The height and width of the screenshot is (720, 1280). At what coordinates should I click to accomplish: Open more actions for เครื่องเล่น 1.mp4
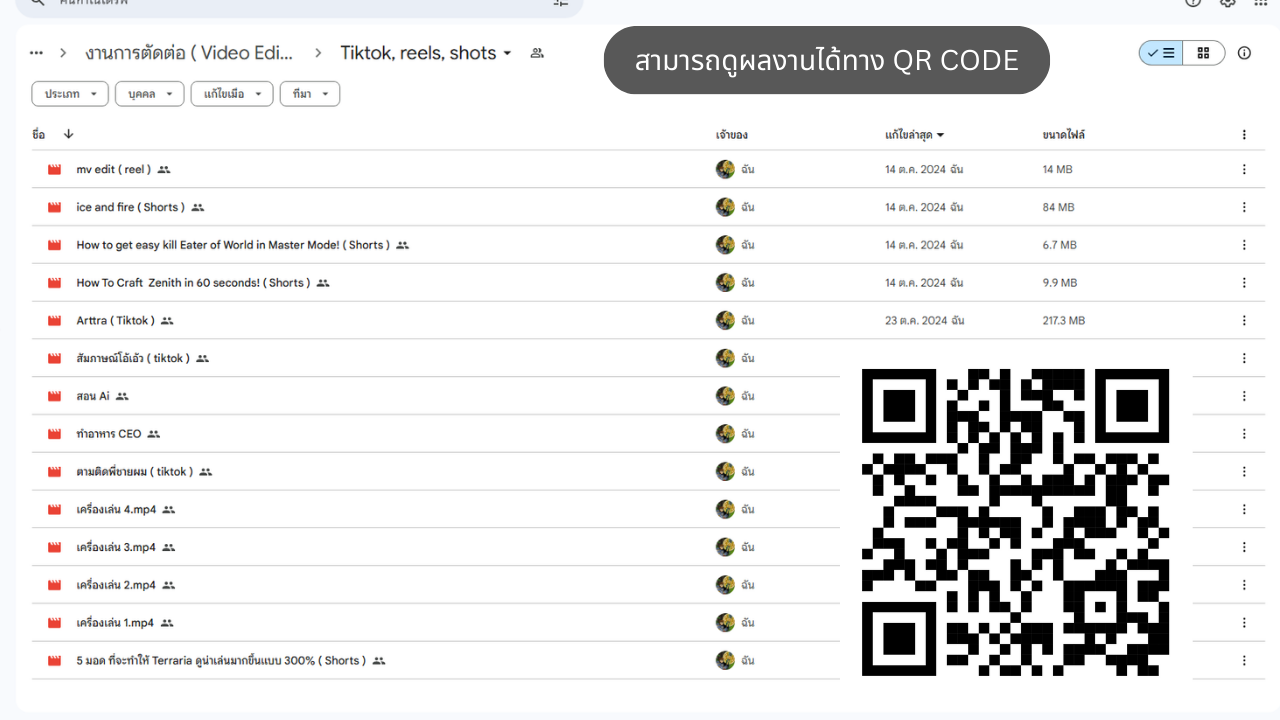click(1244, 623)
